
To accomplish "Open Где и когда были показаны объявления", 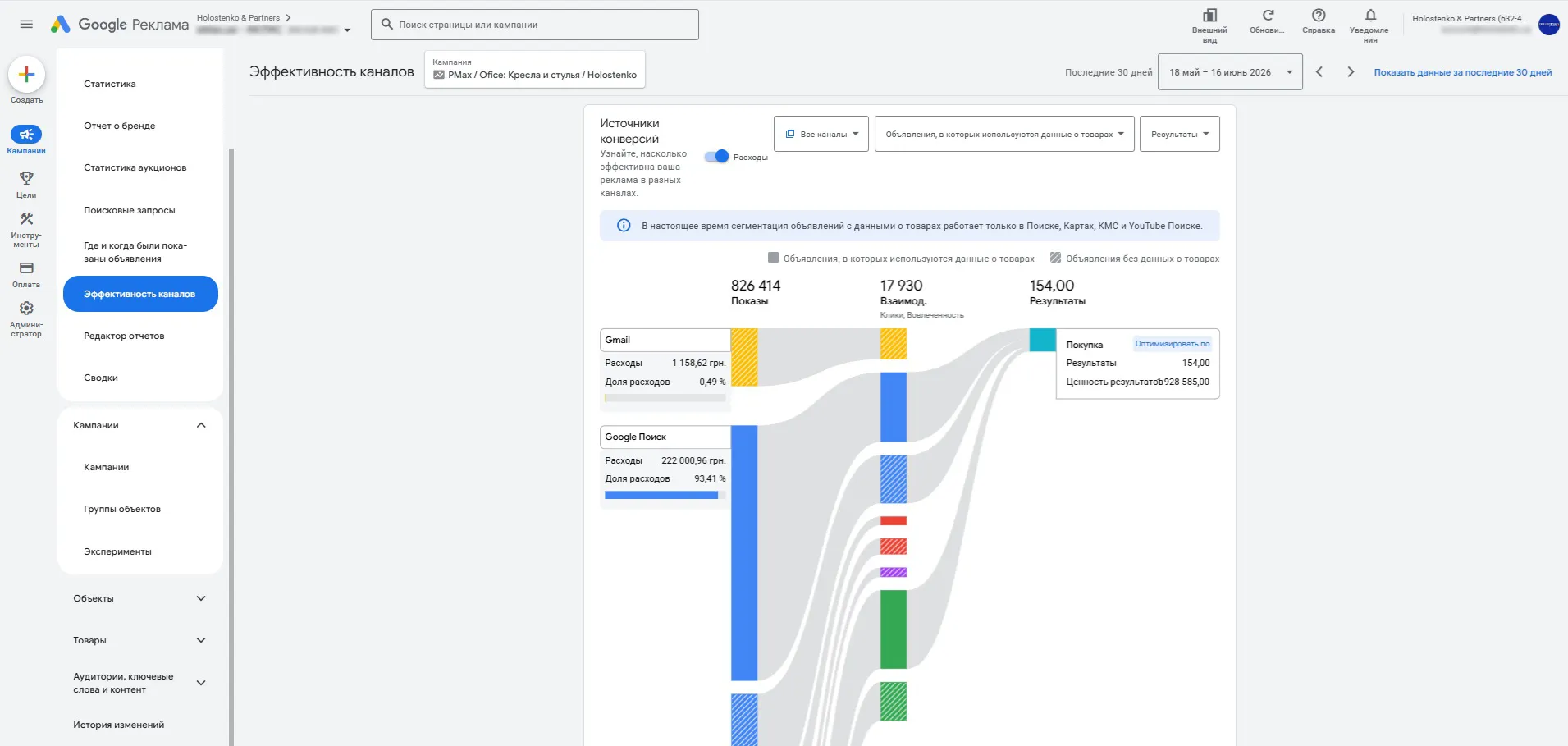I will tap(135, 252).
